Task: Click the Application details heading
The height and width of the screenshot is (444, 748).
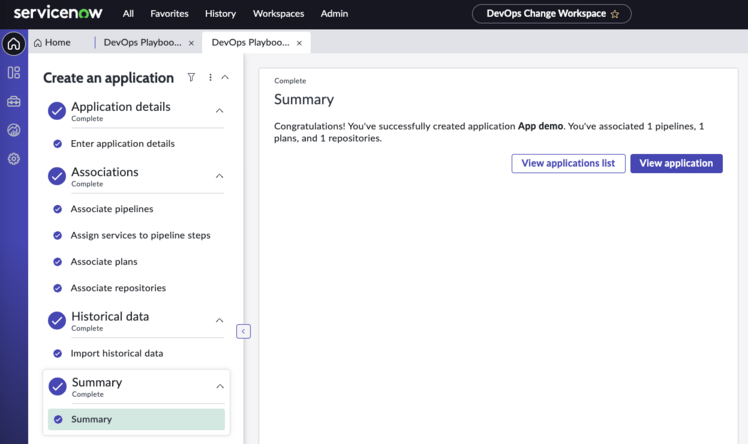Action: click(121, 106)
